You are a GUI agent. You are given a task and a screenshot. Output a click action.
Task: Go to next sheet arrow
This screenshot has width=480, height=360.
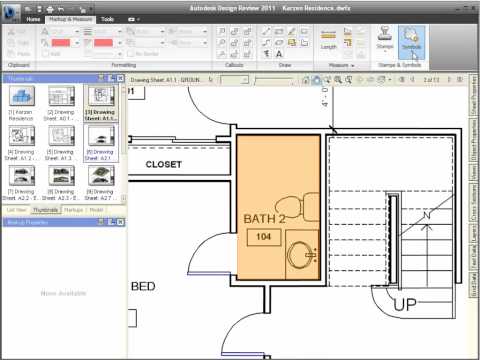pyautogui.click(x=449, y=80)
